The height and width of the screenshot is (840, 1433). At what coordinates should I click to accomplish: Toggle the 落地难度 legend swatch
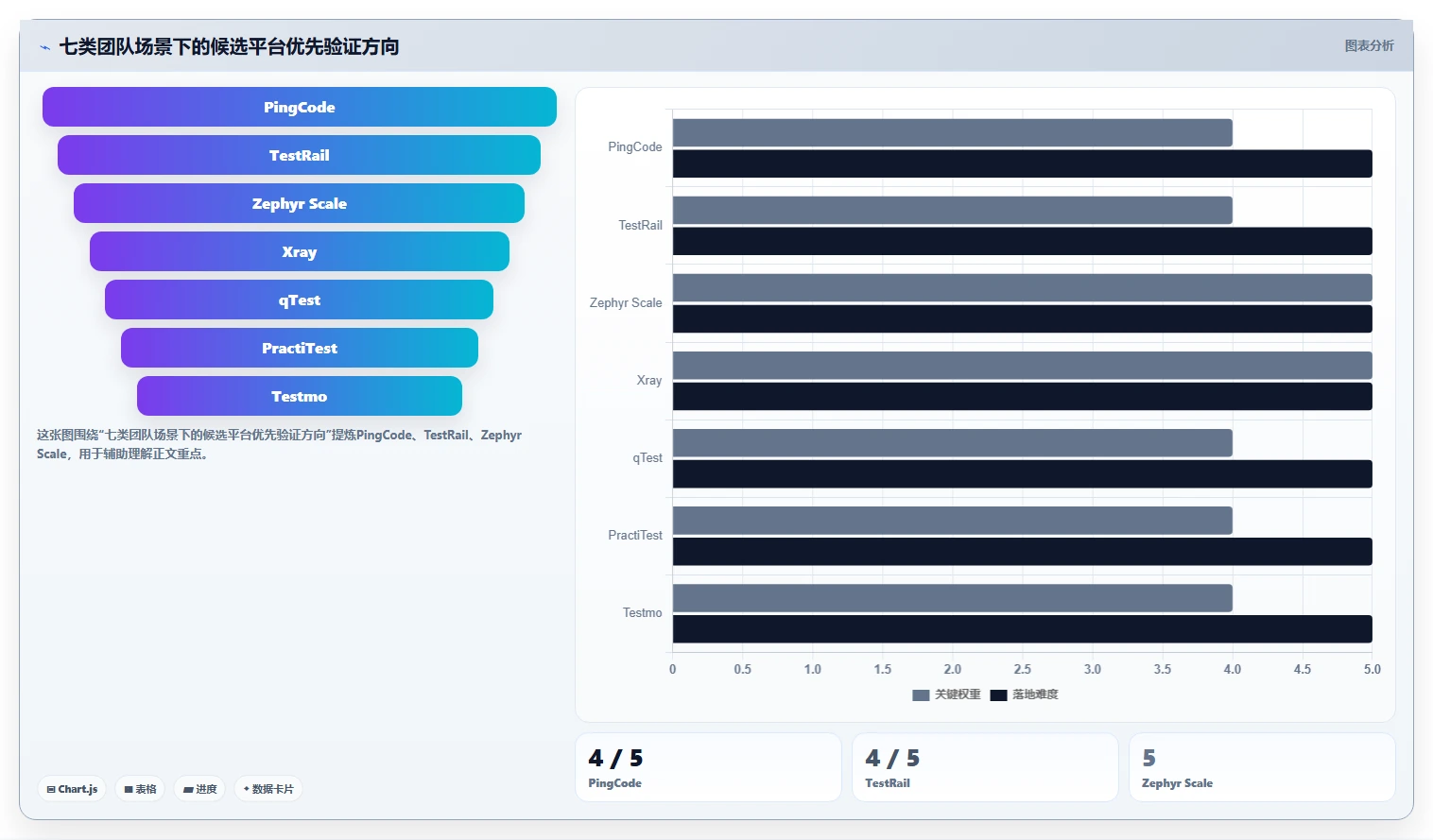click(998, 694)
